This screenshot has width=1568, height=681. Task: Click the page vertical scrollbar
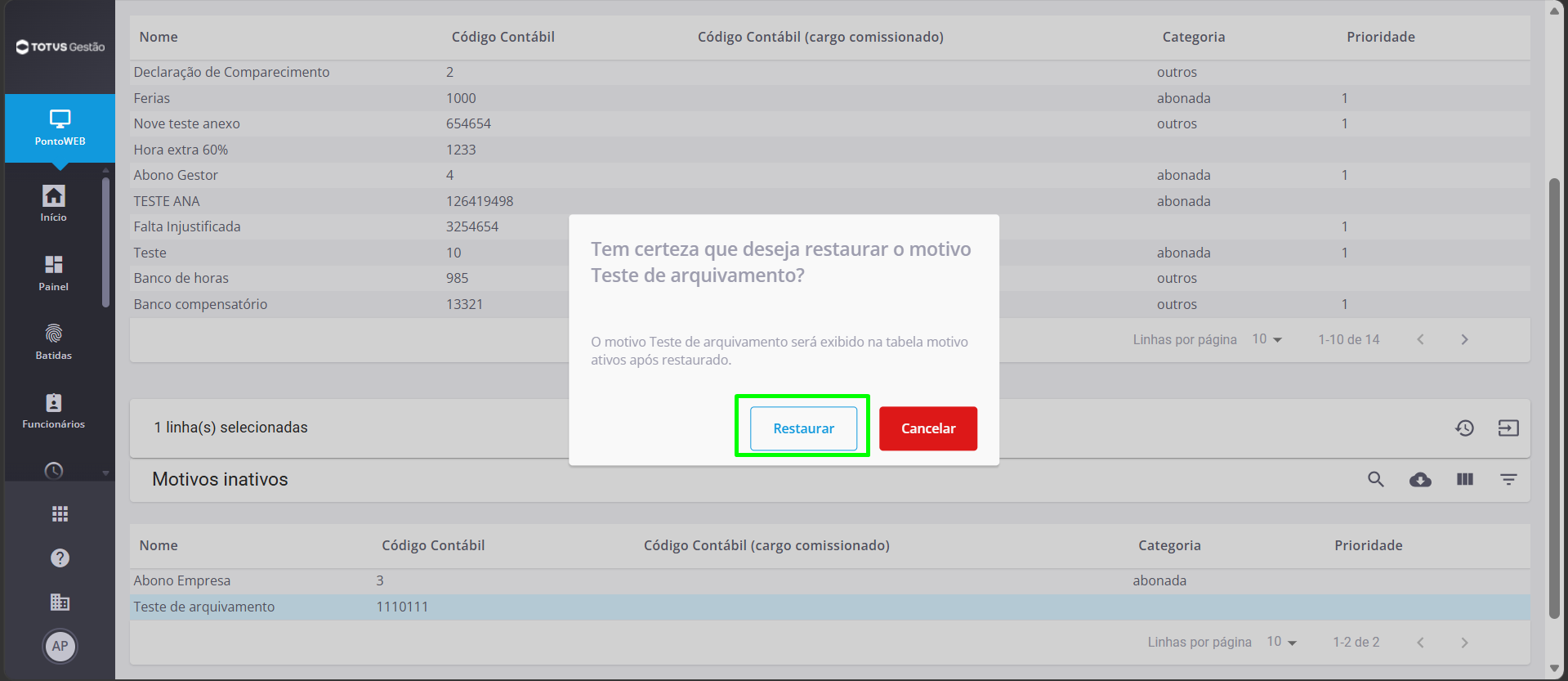click(1554, 398)
